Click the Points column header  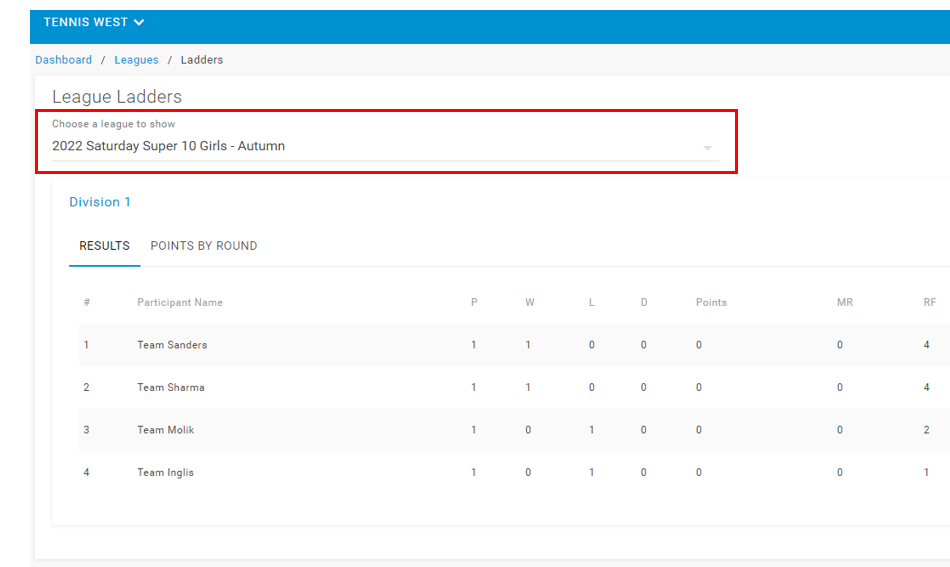coord(711,302)
